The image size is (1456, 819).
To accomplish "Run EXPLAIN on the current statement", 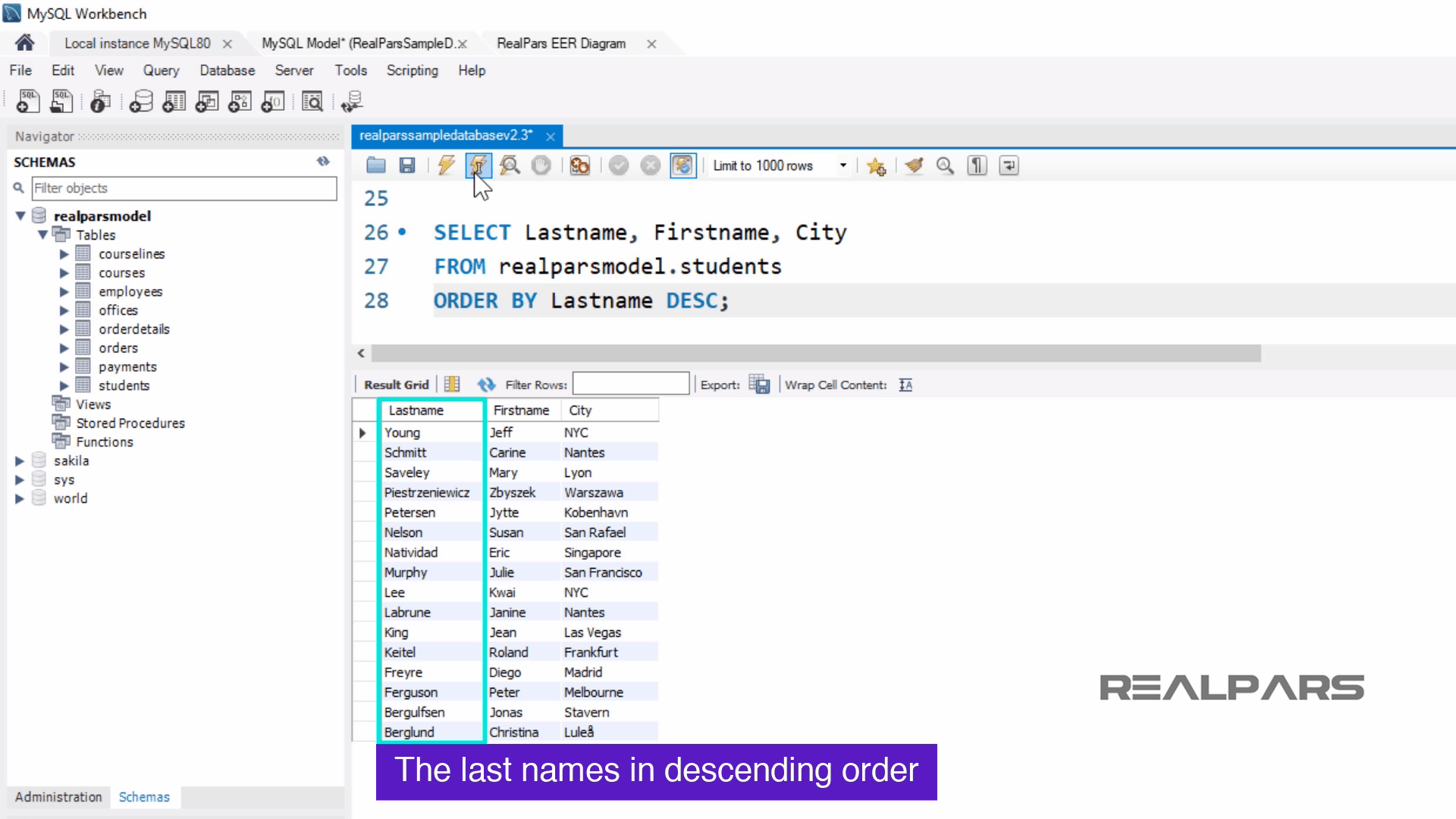I will pos(510,165).
